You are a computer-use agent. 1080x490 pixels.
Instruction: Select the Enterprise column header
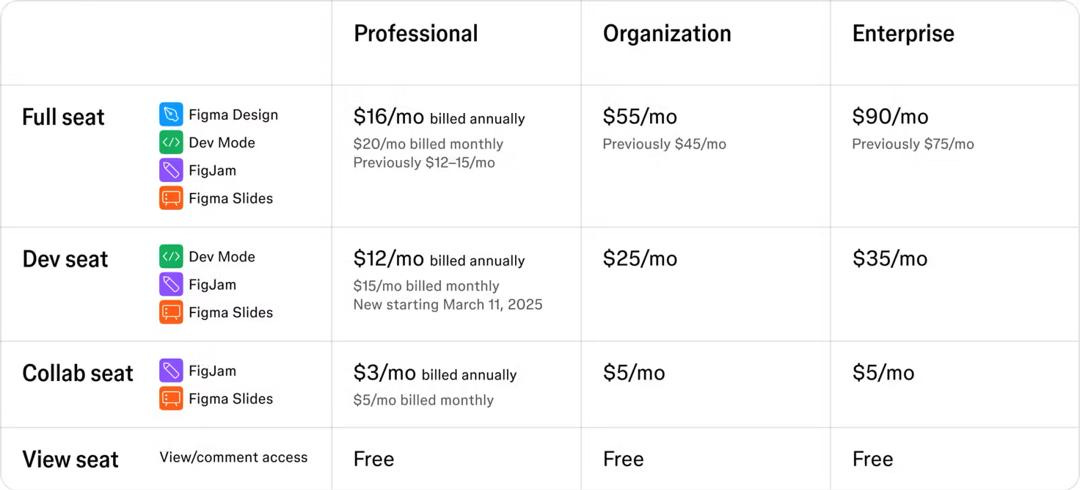pyautogui.click(x=903, y=34)
